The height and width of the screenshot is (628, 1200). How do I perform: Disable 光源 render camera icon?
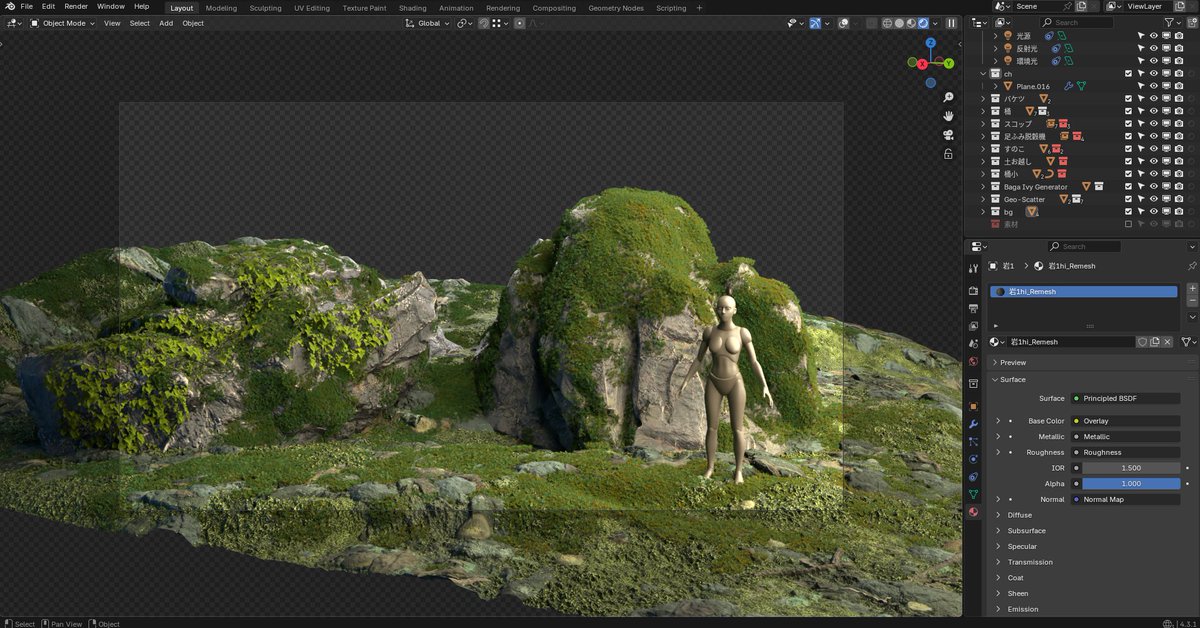(1178, 35)
